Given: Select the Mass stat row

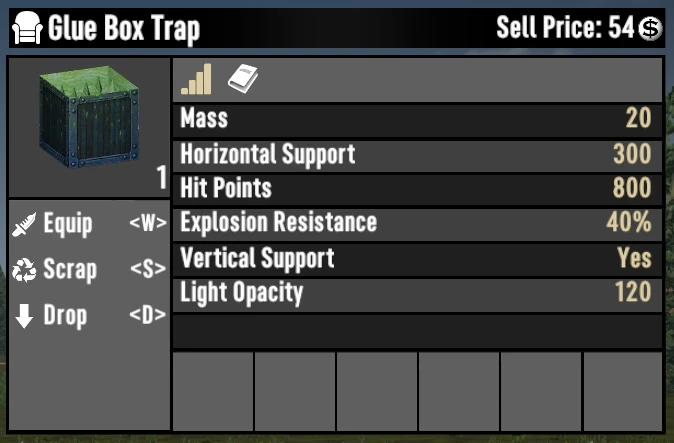Looking at the screenshot, I should coord(417,120).
